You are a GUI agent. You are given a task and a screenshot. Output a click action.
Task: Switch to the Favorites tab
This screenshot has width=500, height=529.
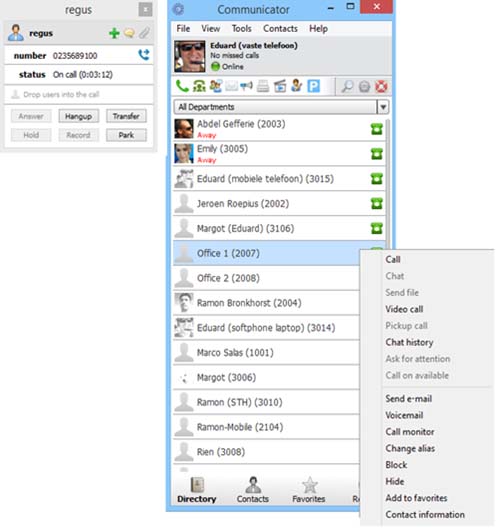click(x=309, y=490)
